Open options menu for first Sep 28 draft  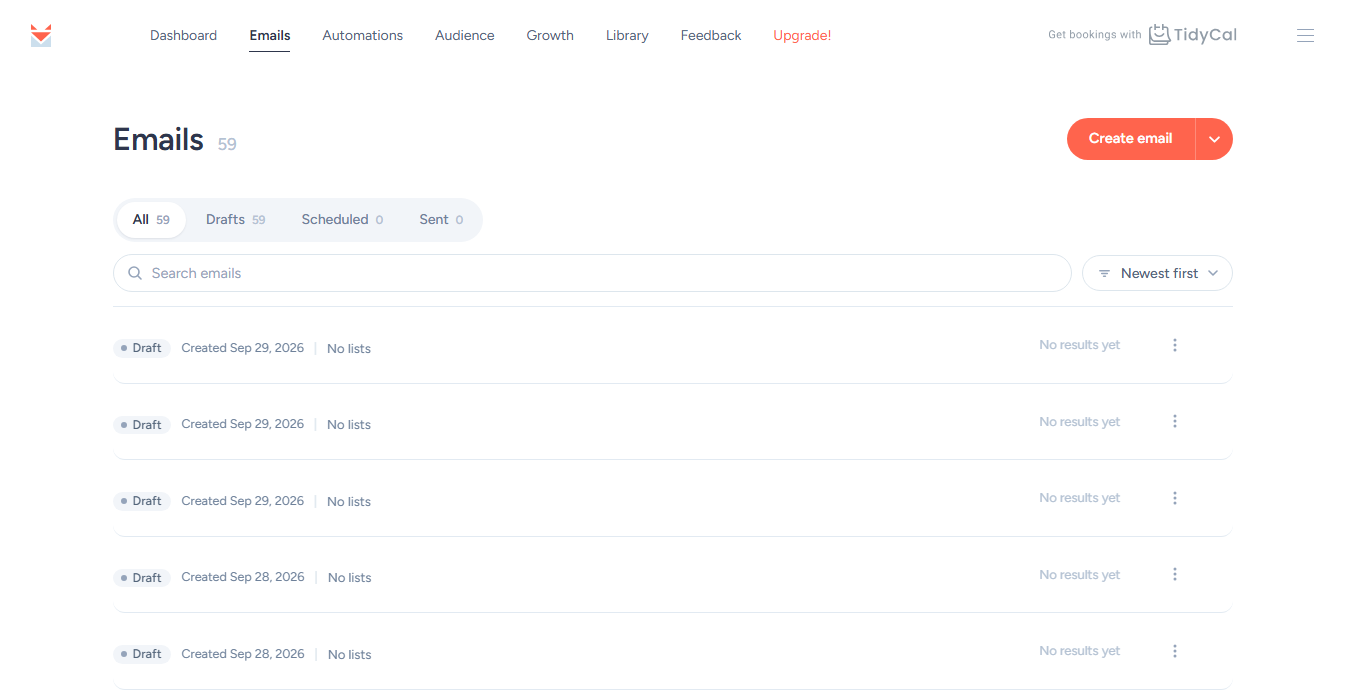coord(1175,574)
